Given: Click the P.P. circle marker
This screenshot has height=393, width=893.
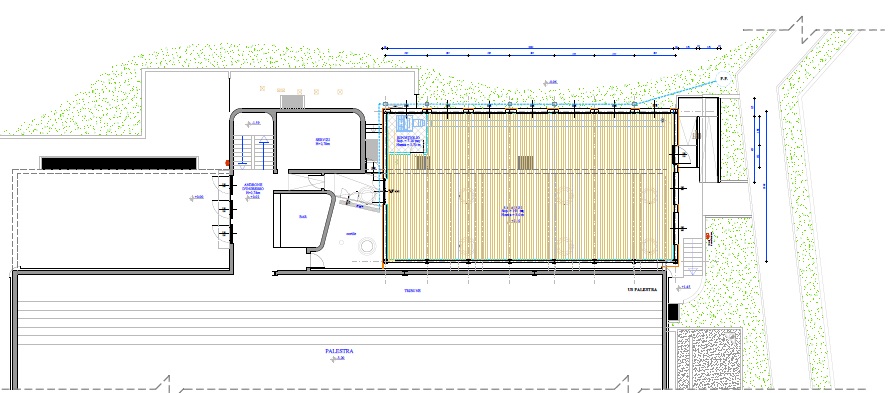Looking at the screenshot, I should (724, 79).
